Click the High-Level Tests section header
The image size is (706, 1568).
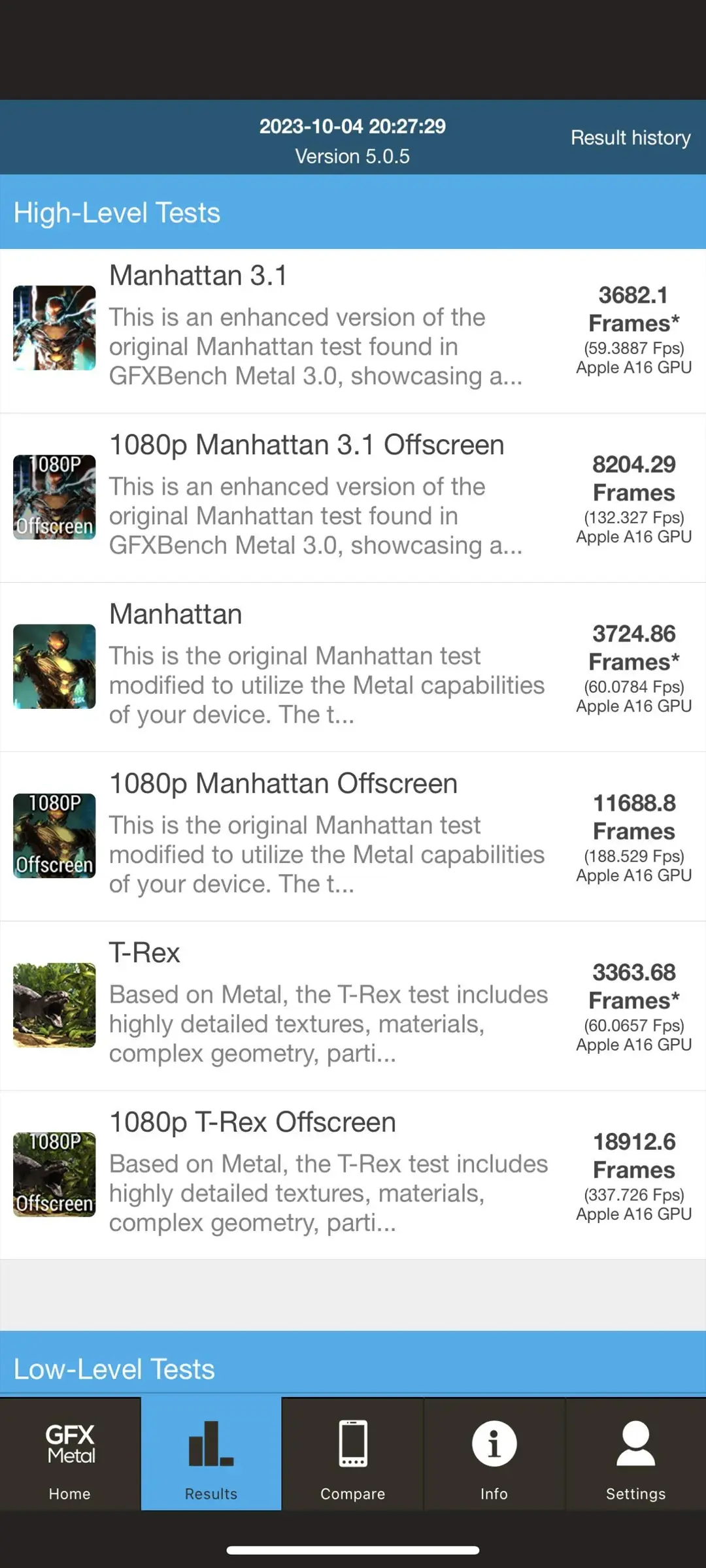[x=117, y=213]
